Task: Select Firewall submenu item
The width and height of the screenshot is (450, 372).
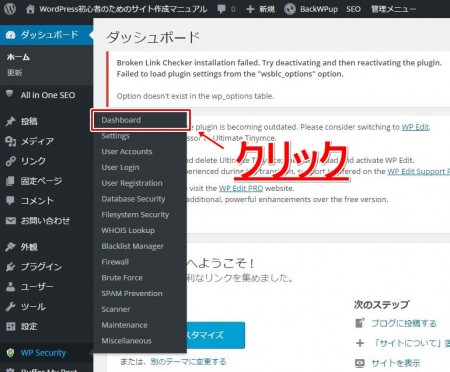Action: 115,262
